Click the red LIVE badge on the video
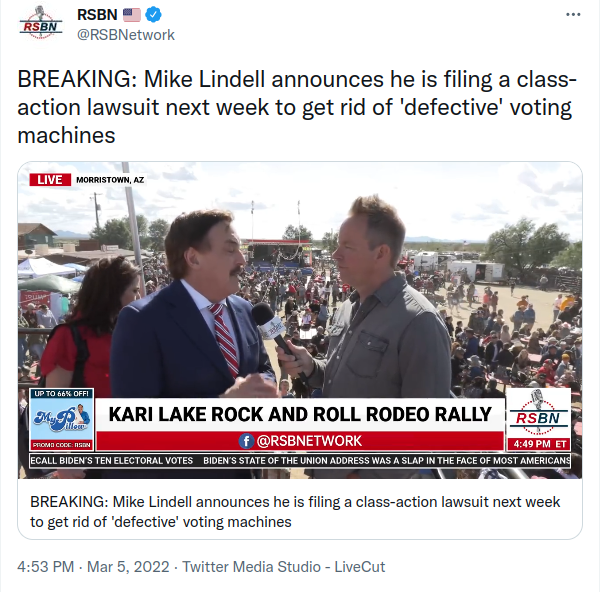Screen dimensions: 608x592 49,180
